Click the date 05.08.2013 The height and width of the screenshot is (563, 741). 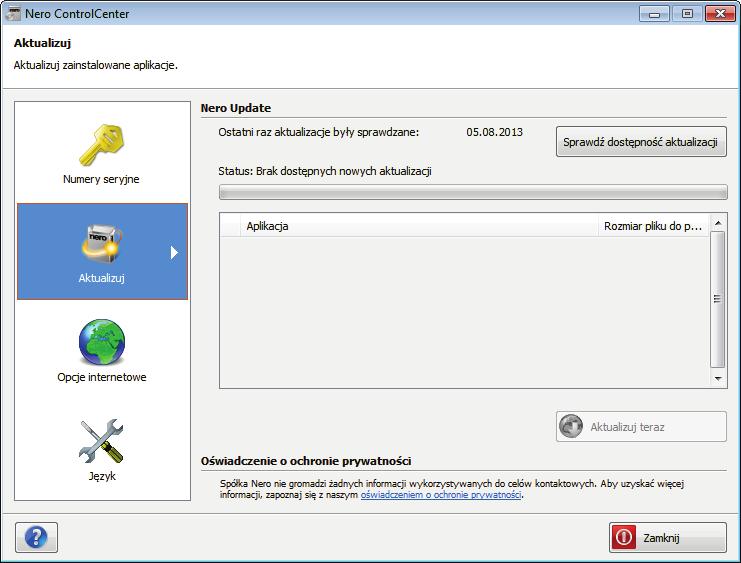(x=494, y=132)
